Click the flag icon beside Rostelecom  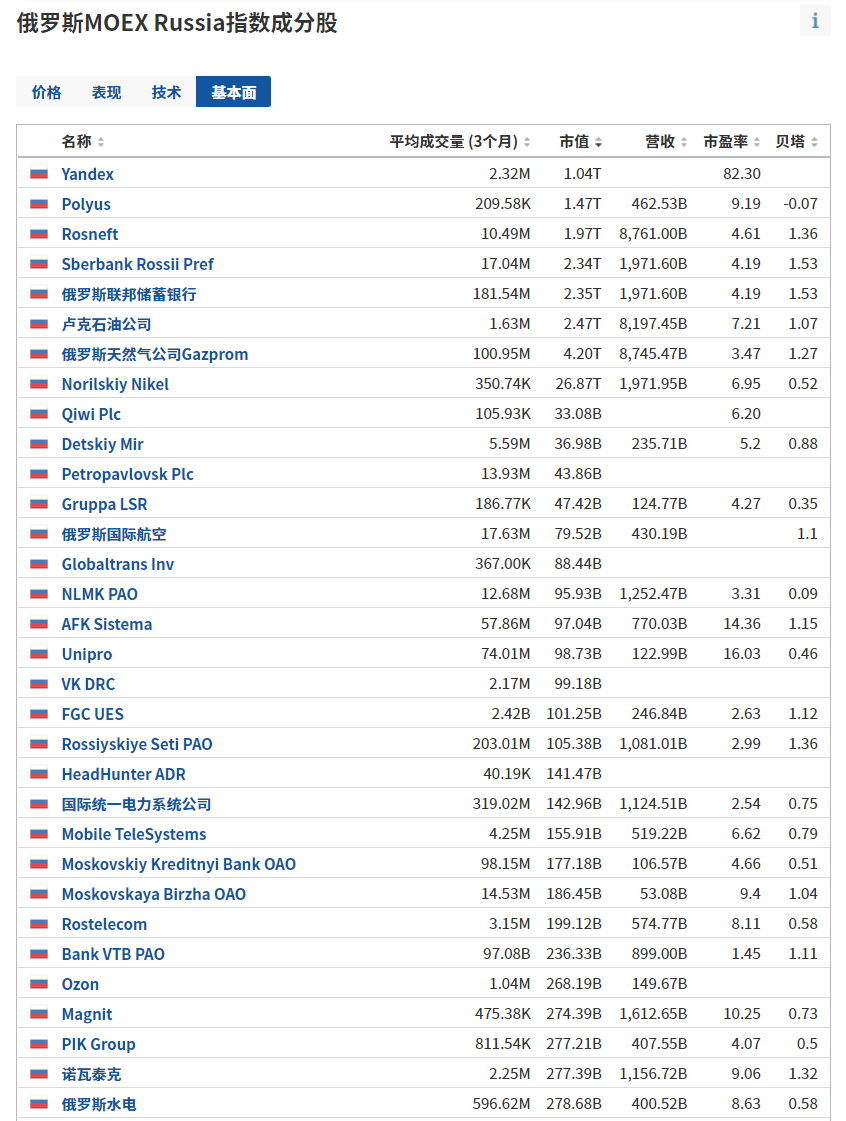click(x=39, y=924)
